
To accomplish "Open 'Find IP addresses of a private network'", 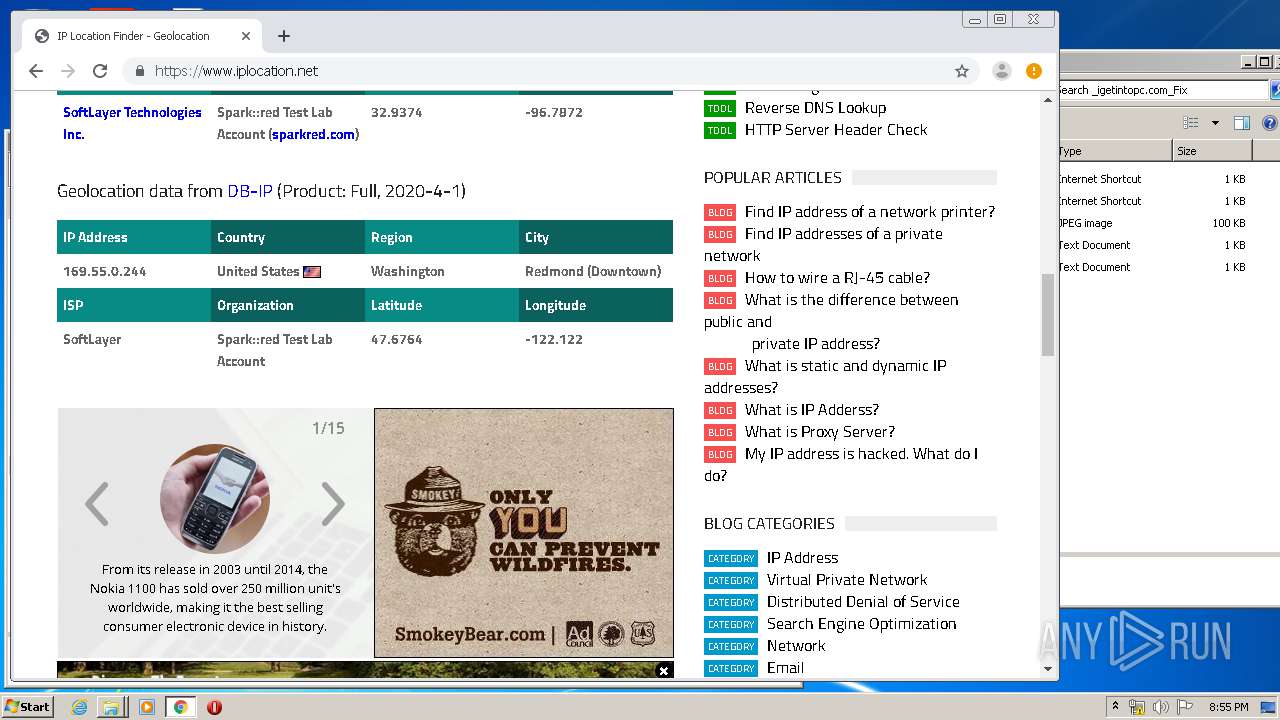I will click(844, 234).
